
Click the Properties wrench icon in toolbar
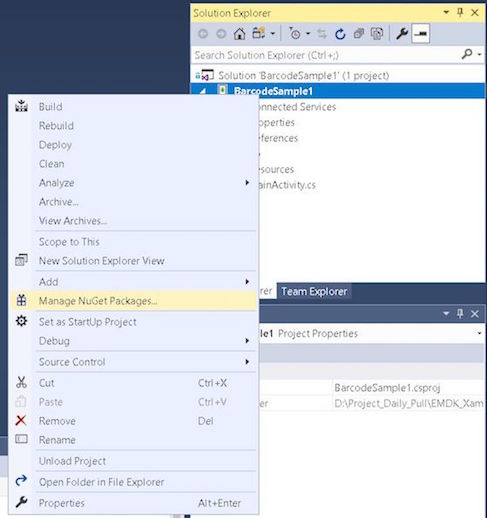(x=402, y=34)
